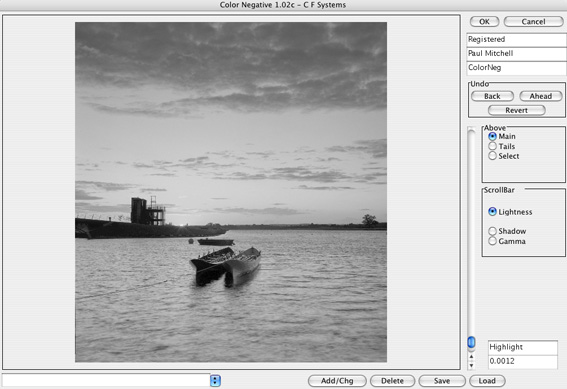Viewport: 567px width, 389px height.
Task: Save settings with the Save button
Action: point(442,381)
